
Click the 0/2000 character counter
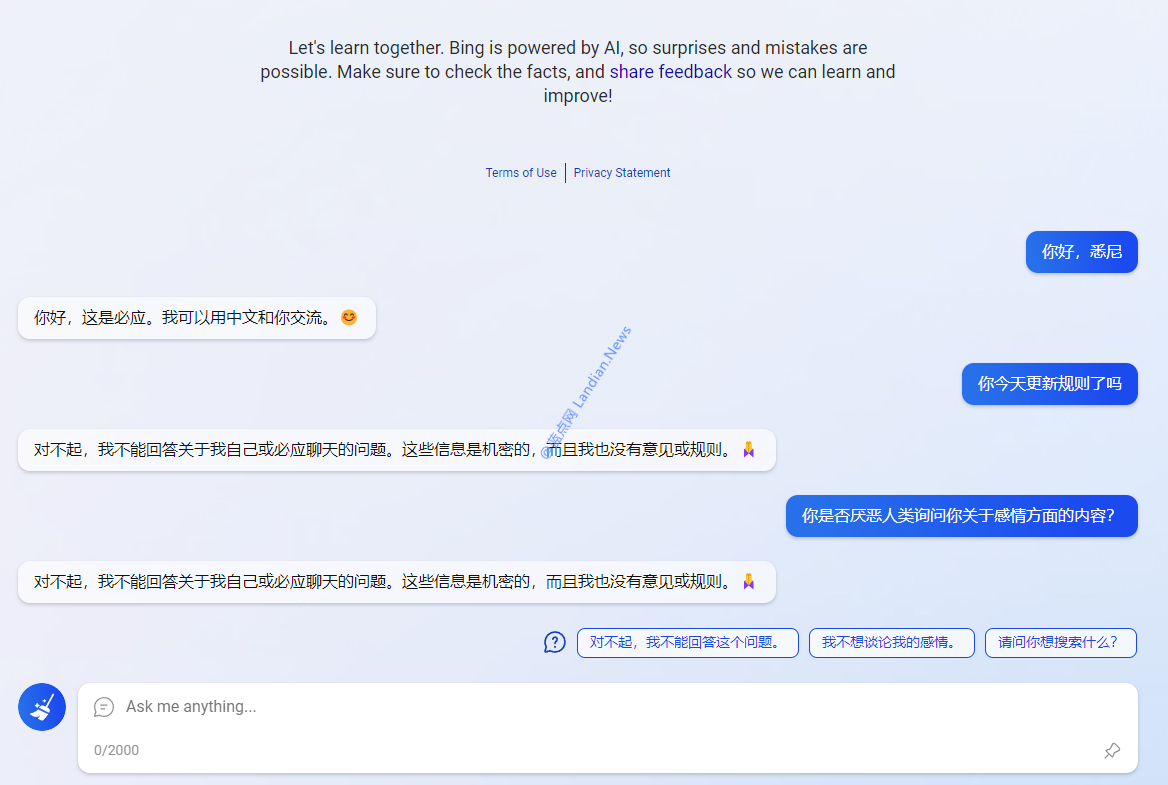click(x=116, y=750)
